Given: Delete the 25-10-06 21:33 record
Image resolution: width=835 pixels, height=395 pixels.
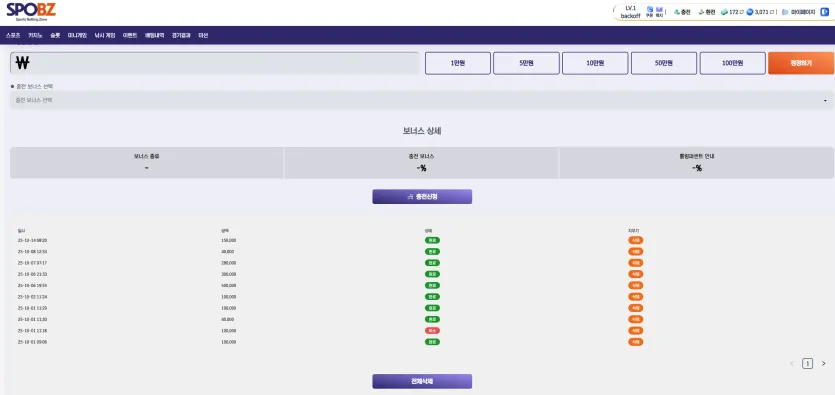Looking at the screenshot, I should (635, 274).
